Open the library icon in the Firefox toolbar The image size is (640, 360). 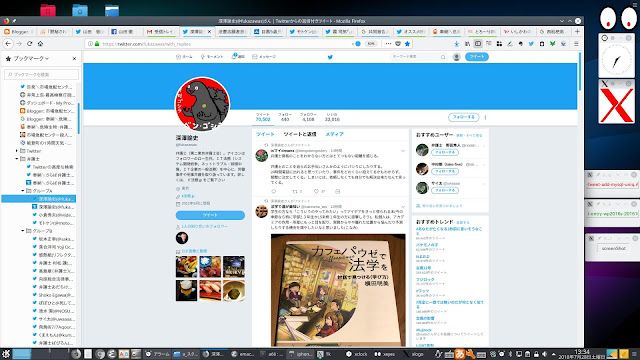pos(467,44)
